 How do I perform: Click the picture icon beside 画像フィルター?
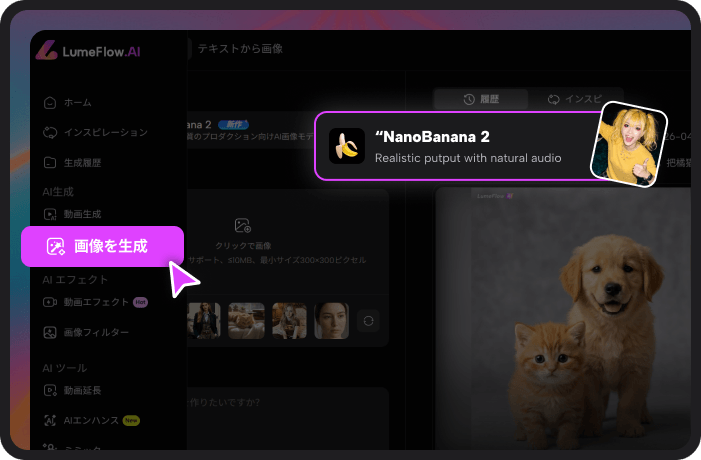(50, 332)
